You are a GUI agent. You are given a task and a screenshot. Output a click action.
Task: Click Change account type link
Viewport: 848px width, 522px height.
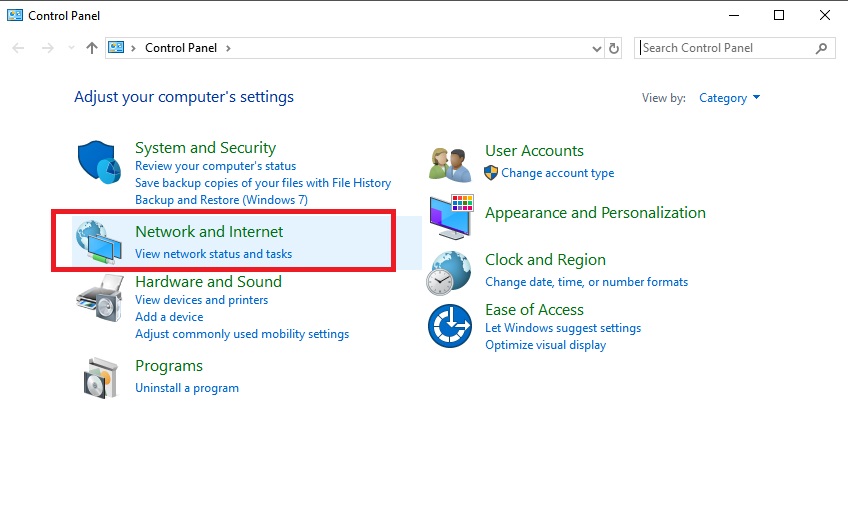click(x=557, y=173)
